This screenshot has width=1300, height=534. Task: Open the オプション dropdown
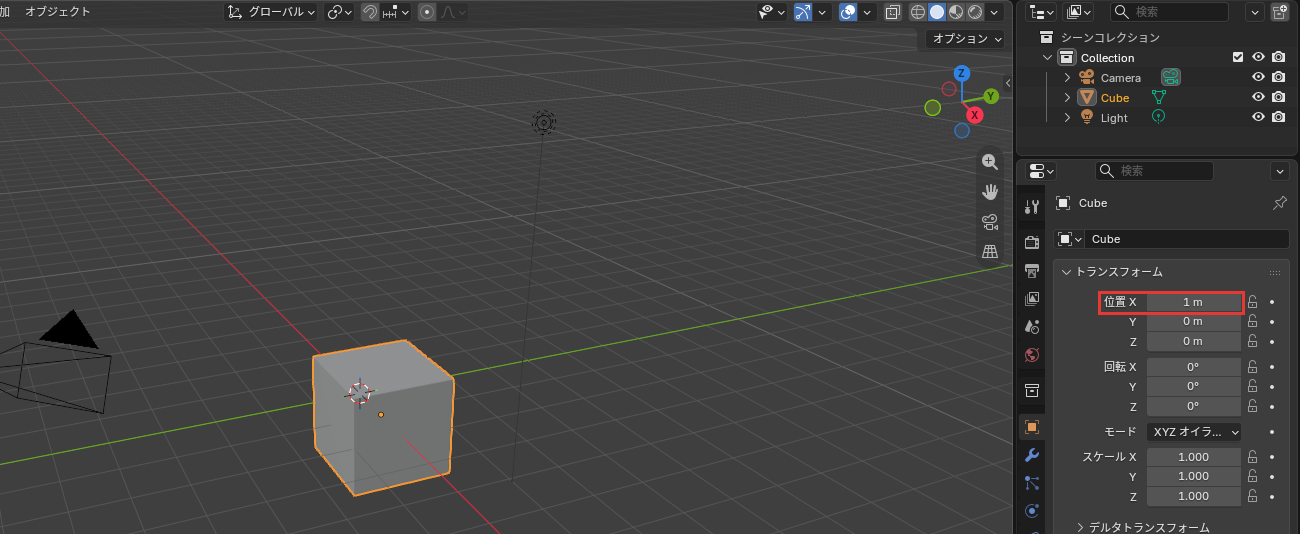(x=964, y=39)
